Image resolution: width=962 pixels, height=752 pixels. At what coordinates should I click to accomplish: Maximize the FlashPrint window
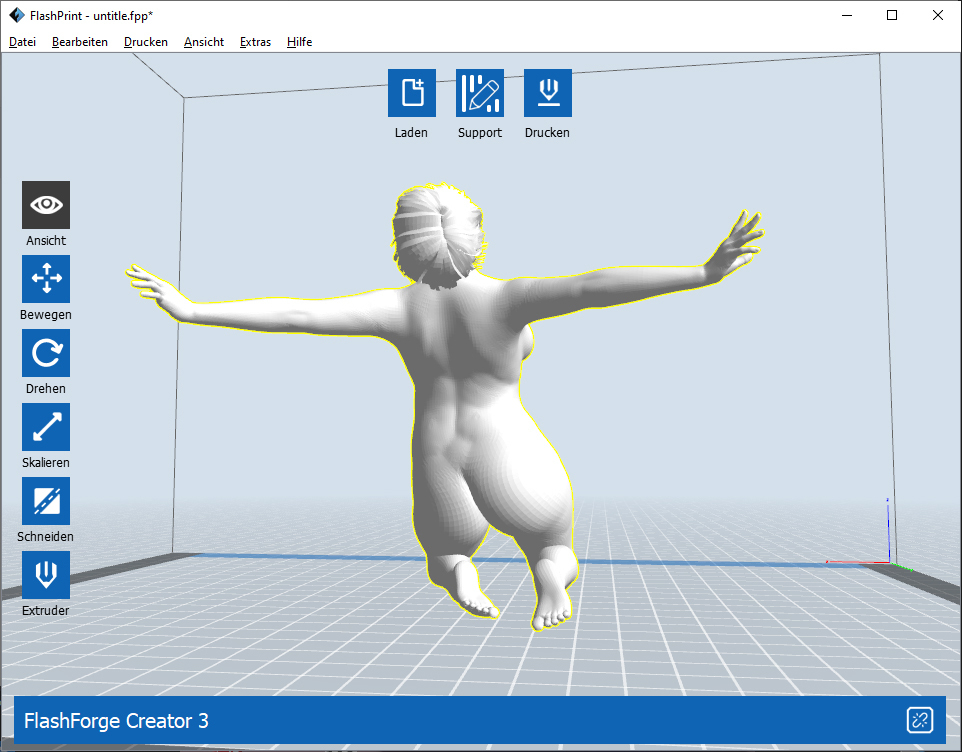click(892, 15)
